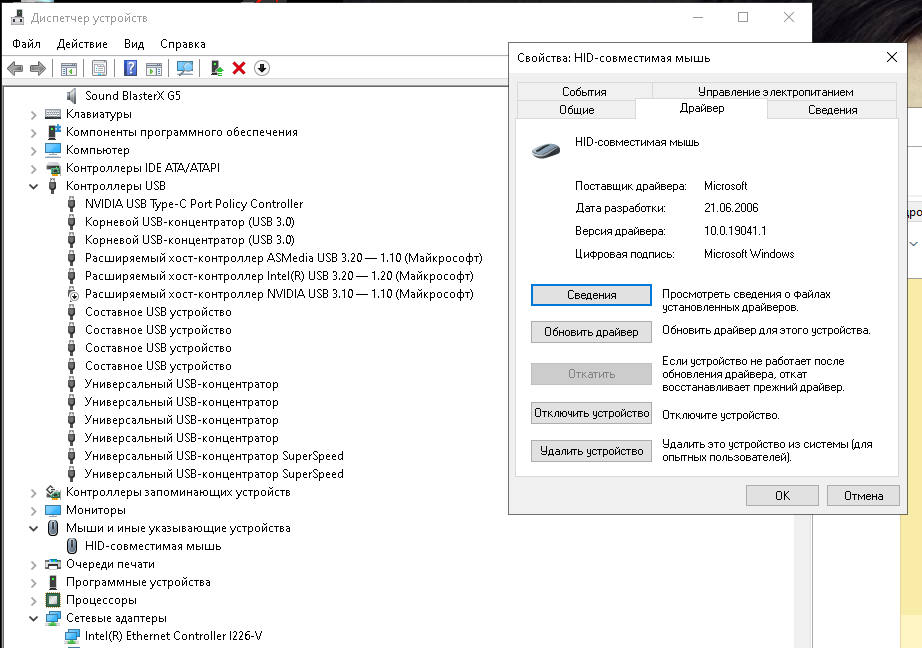Viewport: 922px width, 648px height.
Task: Click the Очереди печати printer icon
Action: (x=53, y=565)
